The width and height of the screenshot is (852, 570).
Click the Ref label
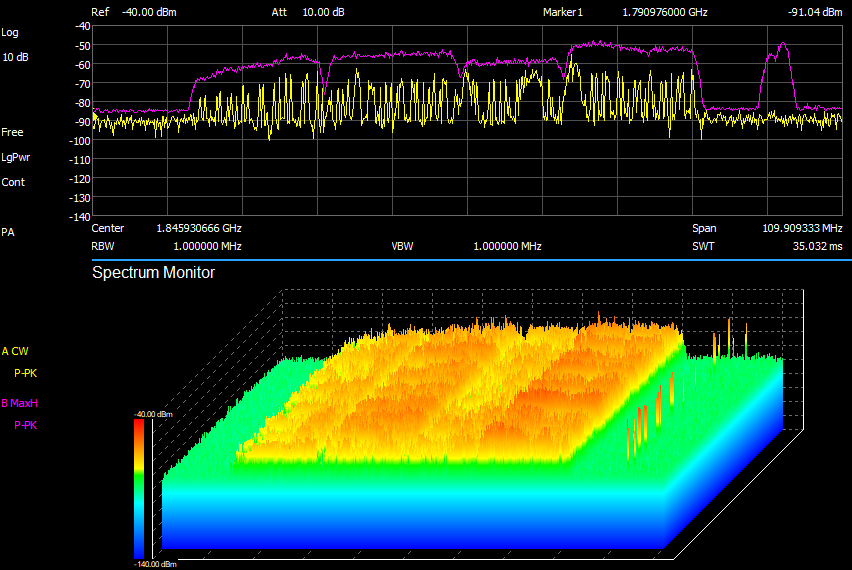tap(100, 12)
